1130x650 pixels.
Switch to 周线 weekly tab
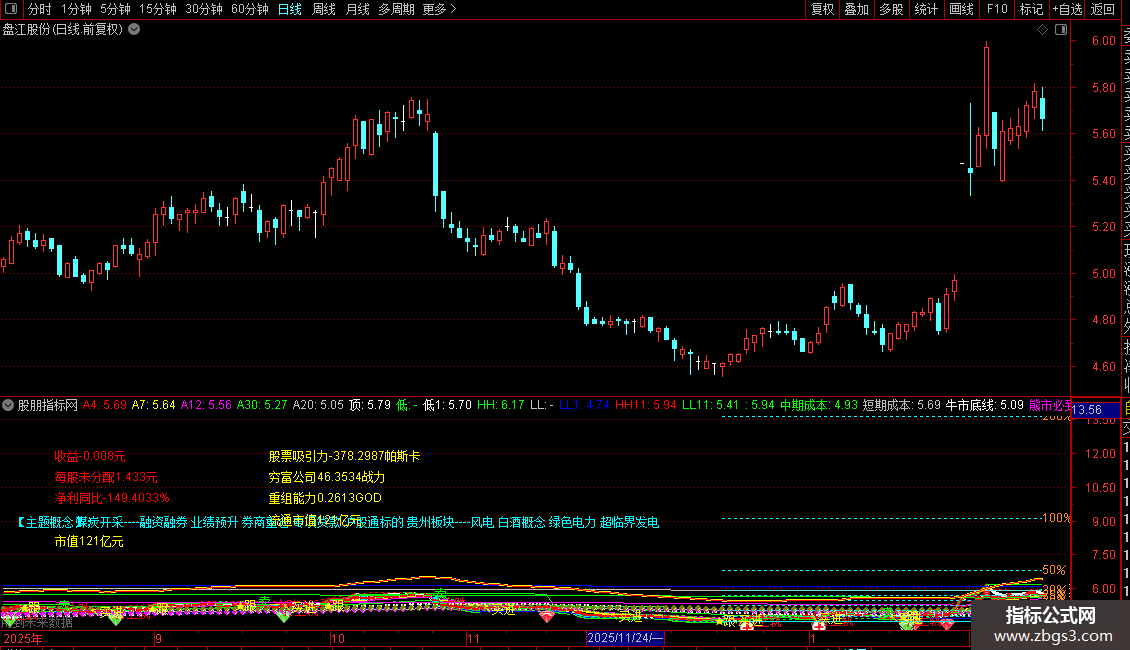324,9
